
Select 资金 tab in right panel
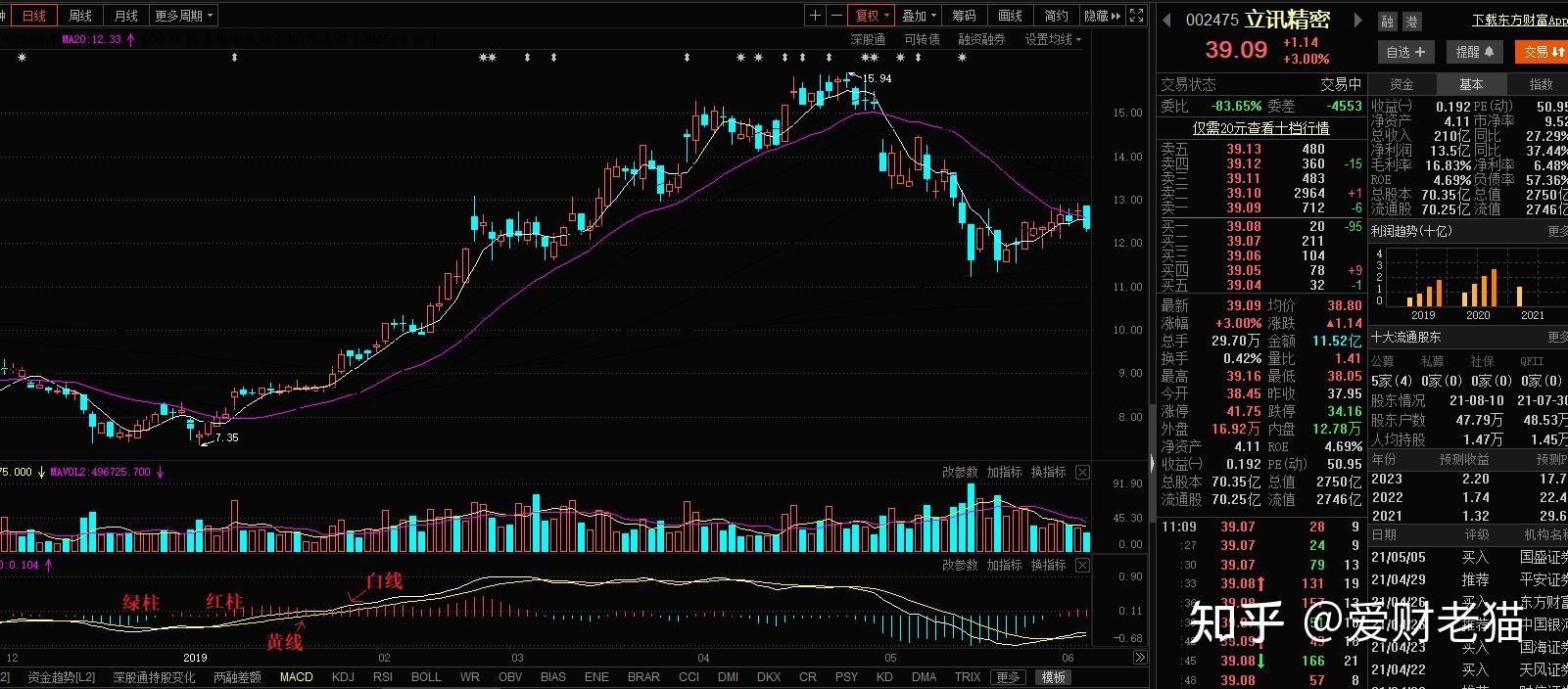click(x=1402, y=84)
